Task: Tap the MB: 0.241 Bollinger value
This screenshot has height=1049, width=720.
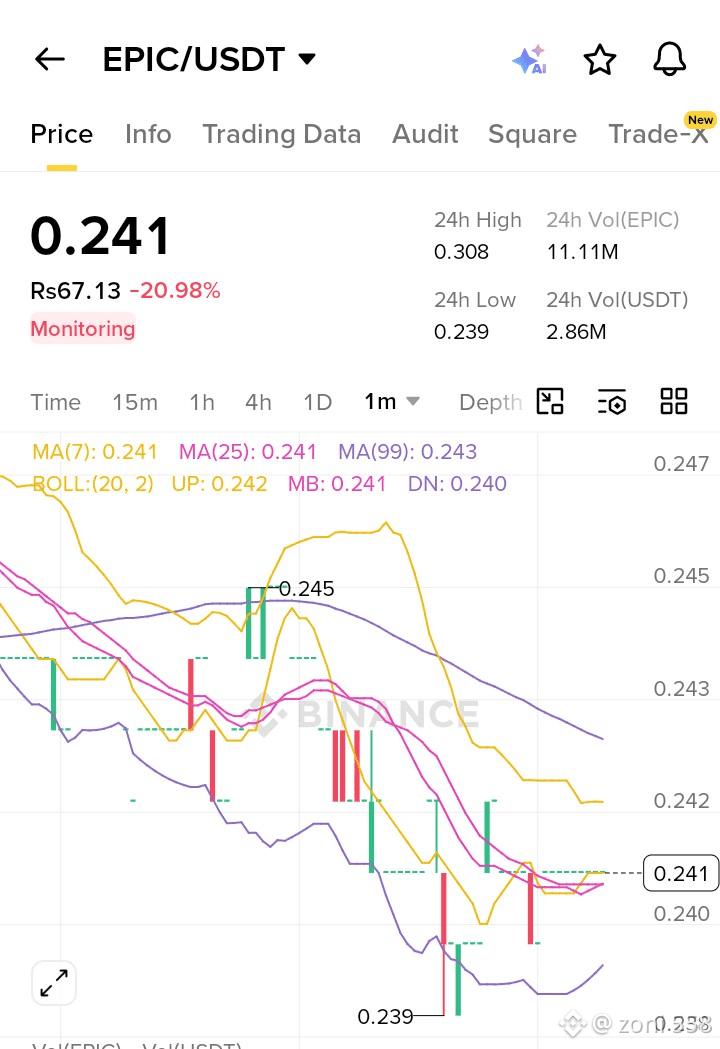Action: pos(337,484)
